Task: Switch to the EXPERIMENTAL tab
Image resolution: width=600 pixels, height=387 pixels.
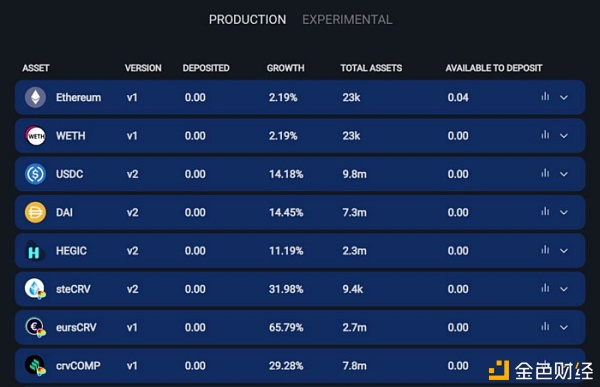Action: pos(347,20)
